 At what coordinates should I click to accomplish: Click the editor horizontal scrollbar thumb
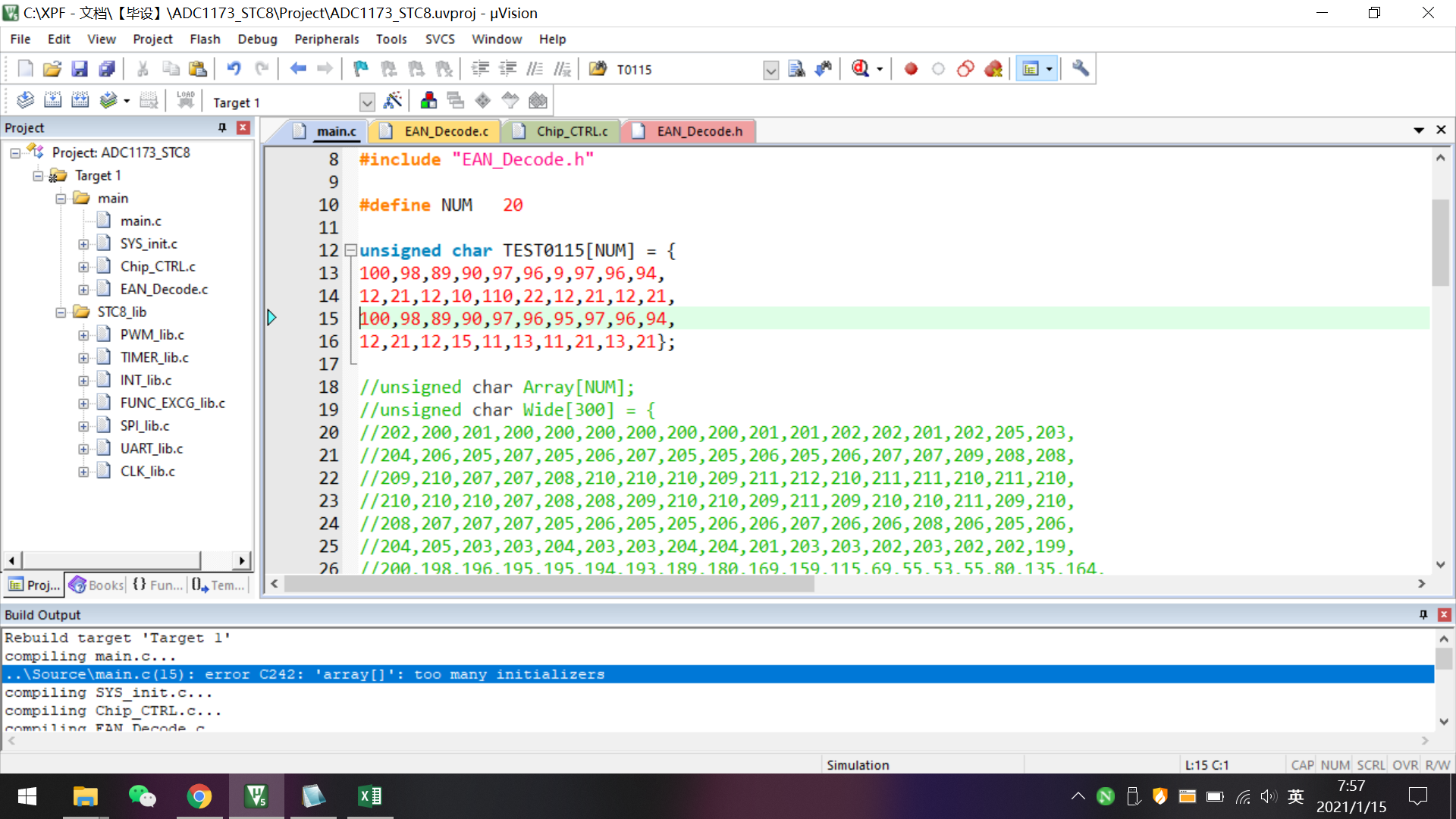(x=550, y=583)
